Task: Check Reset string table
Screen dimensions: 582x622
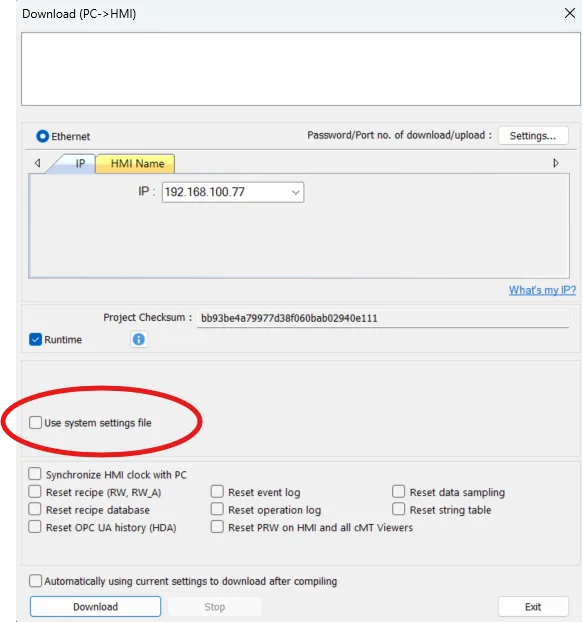Action: 398,509
